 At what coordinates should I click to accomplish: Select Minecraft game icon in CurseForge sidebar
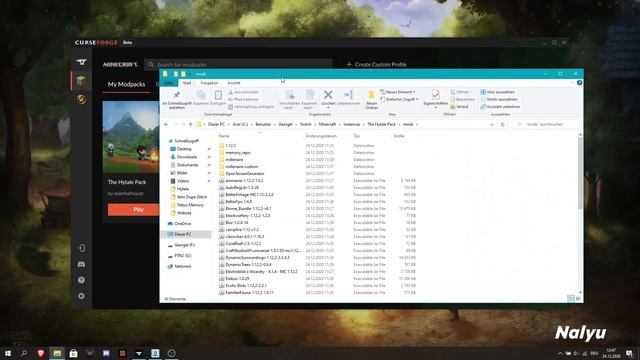pos(81,80)
